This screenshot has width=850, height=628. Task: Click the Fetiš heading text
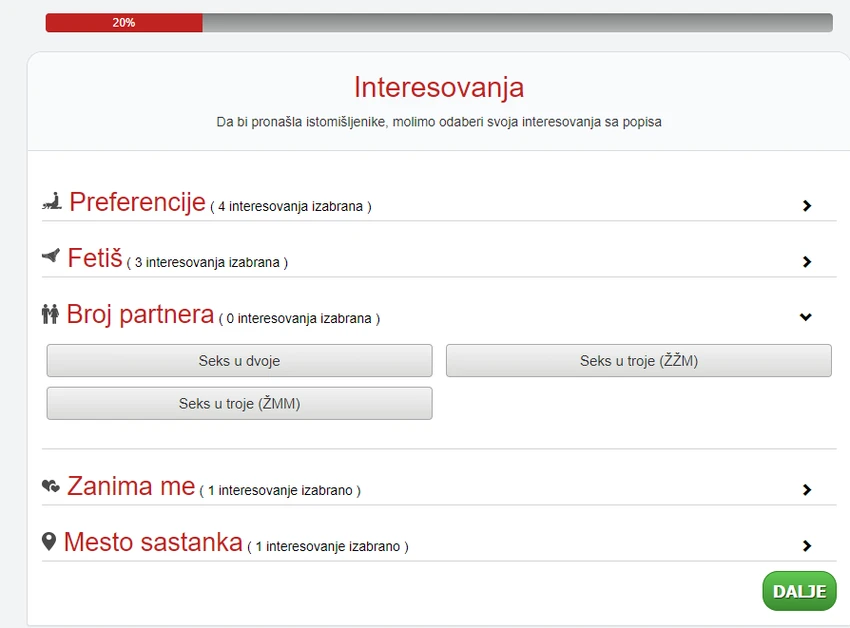[95, 258]
